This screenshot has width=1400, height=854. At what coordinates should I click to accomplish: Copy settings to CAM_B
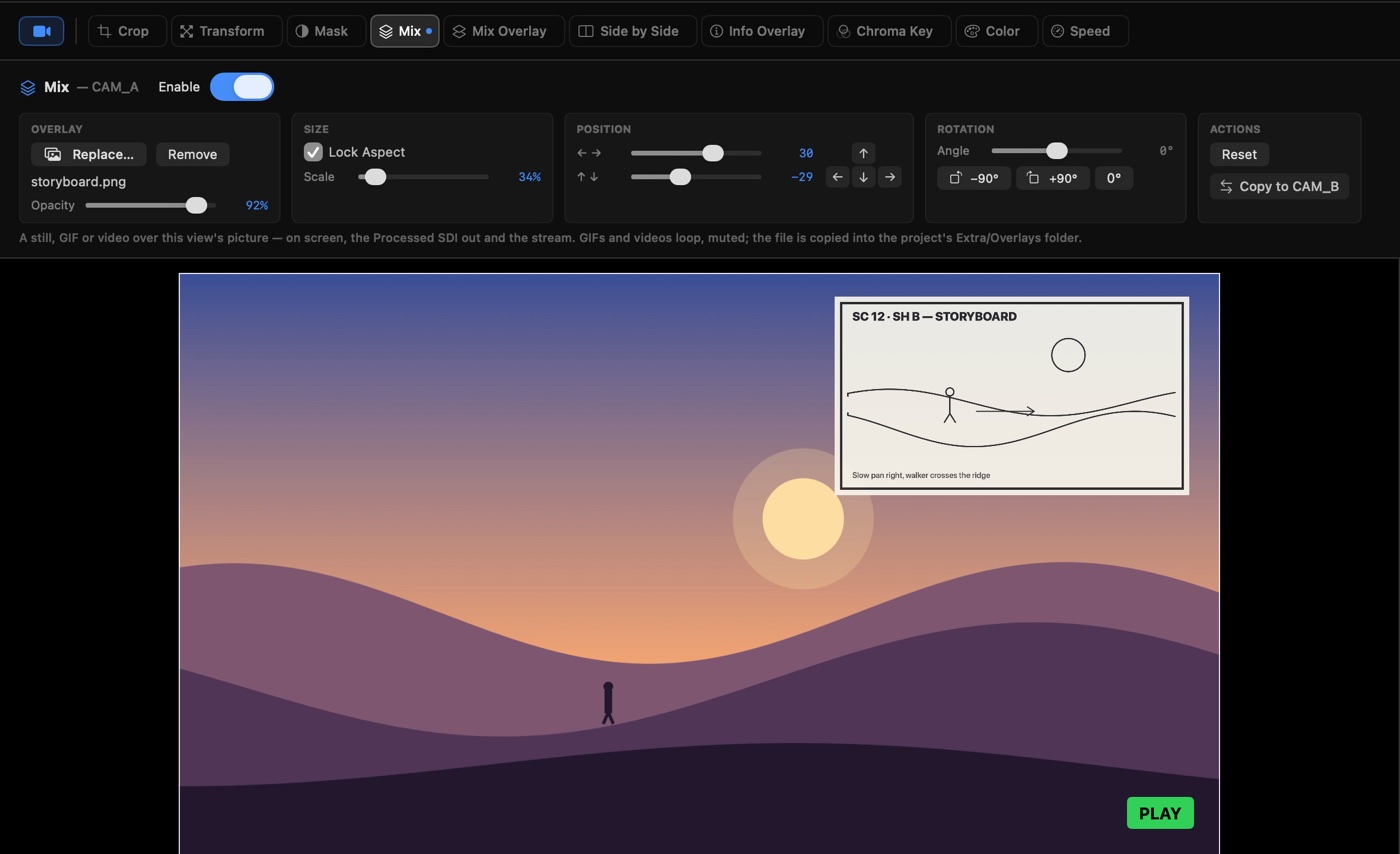click(1279, 186)
